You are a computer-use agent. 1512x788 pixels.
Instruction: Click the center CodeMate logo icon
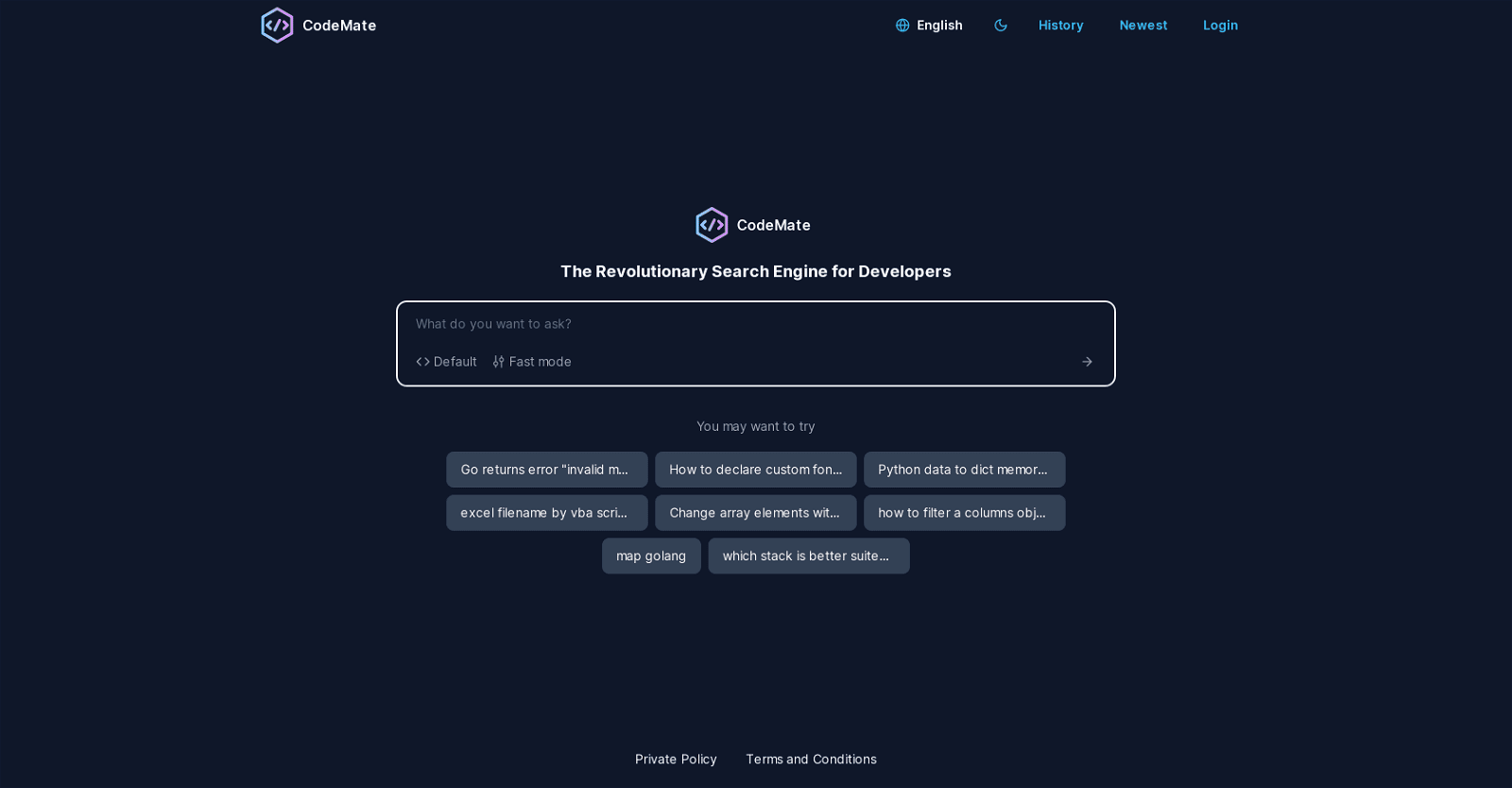point(712,225)
